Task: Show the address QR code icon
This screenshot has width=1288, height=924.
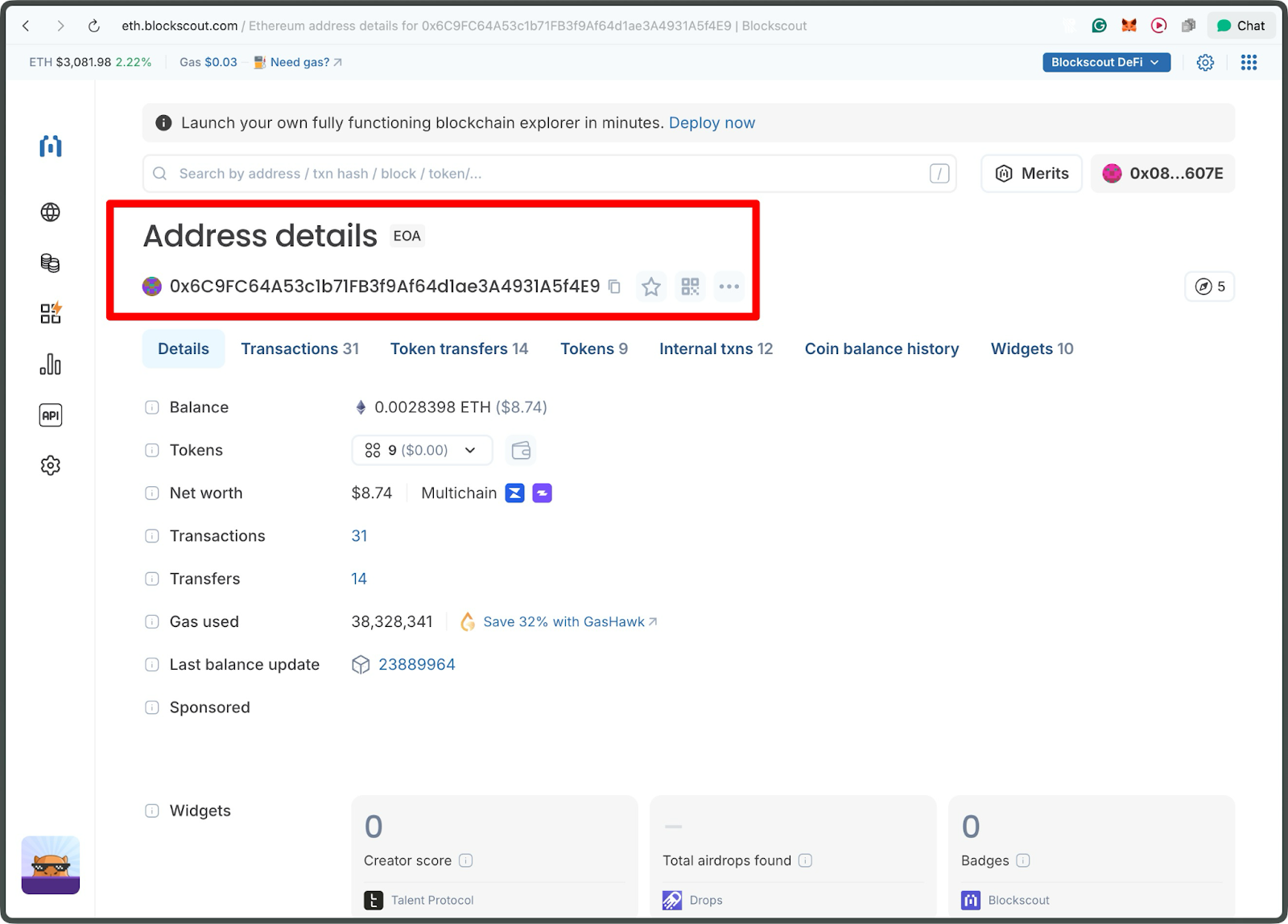Action: click(690, 287)
